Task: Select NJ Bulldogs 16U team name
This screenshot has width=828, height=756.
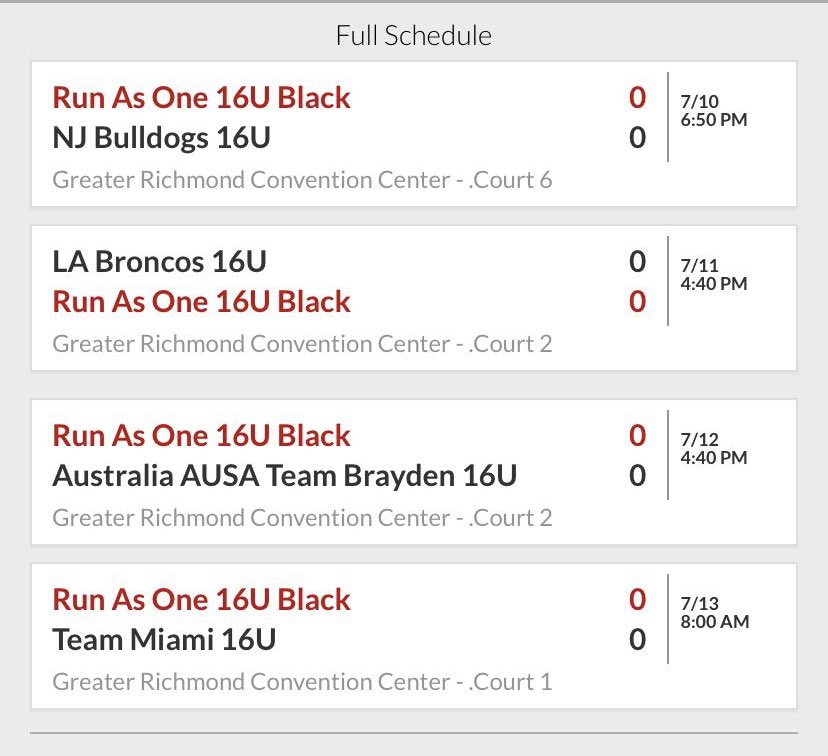Action: (x=162, y=138)
